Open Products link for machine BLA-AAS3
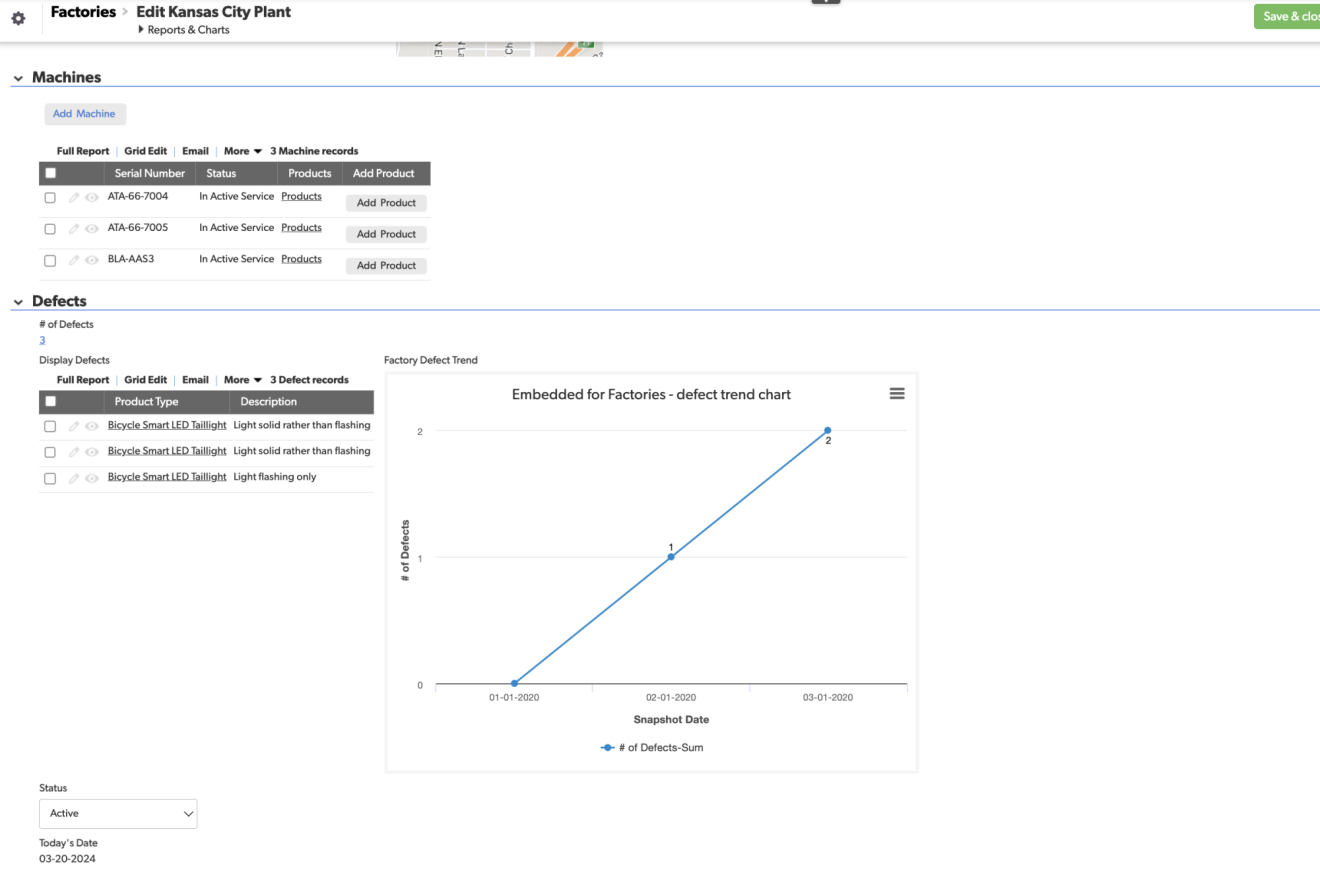 click(x=301, y=259)
